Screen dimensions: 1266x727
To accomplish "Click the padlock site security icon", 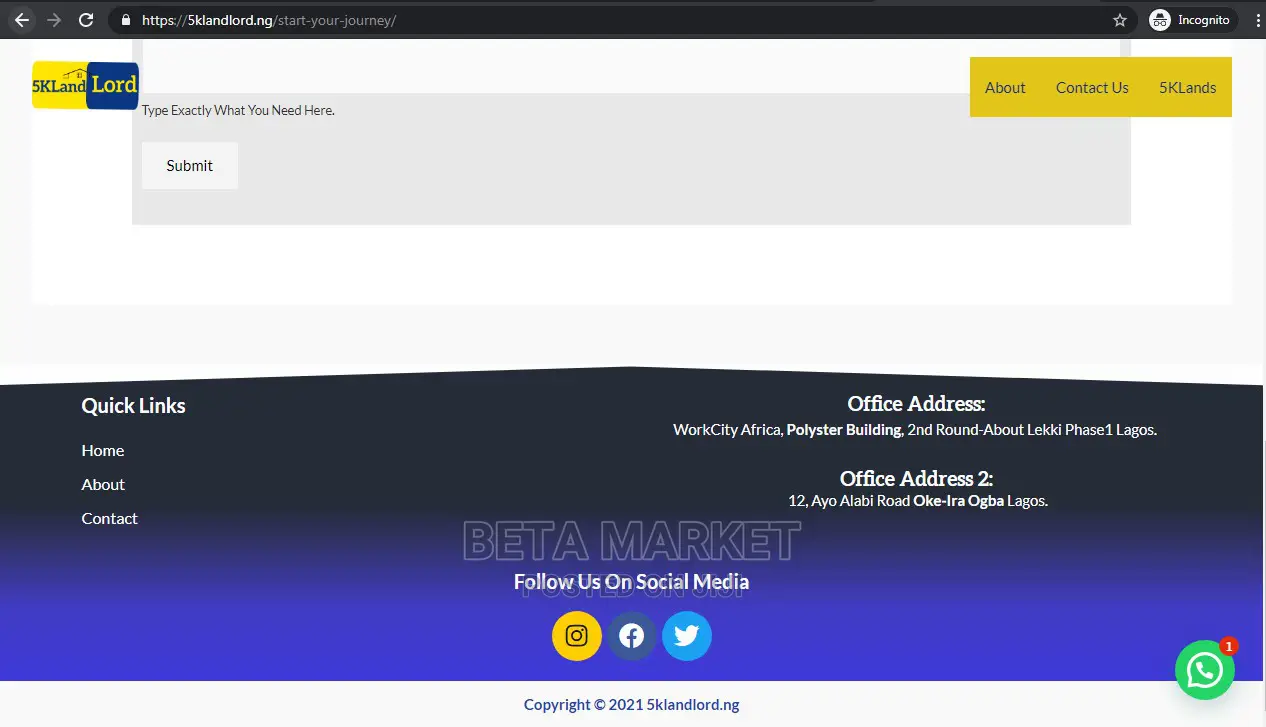I will coord(125,20).
